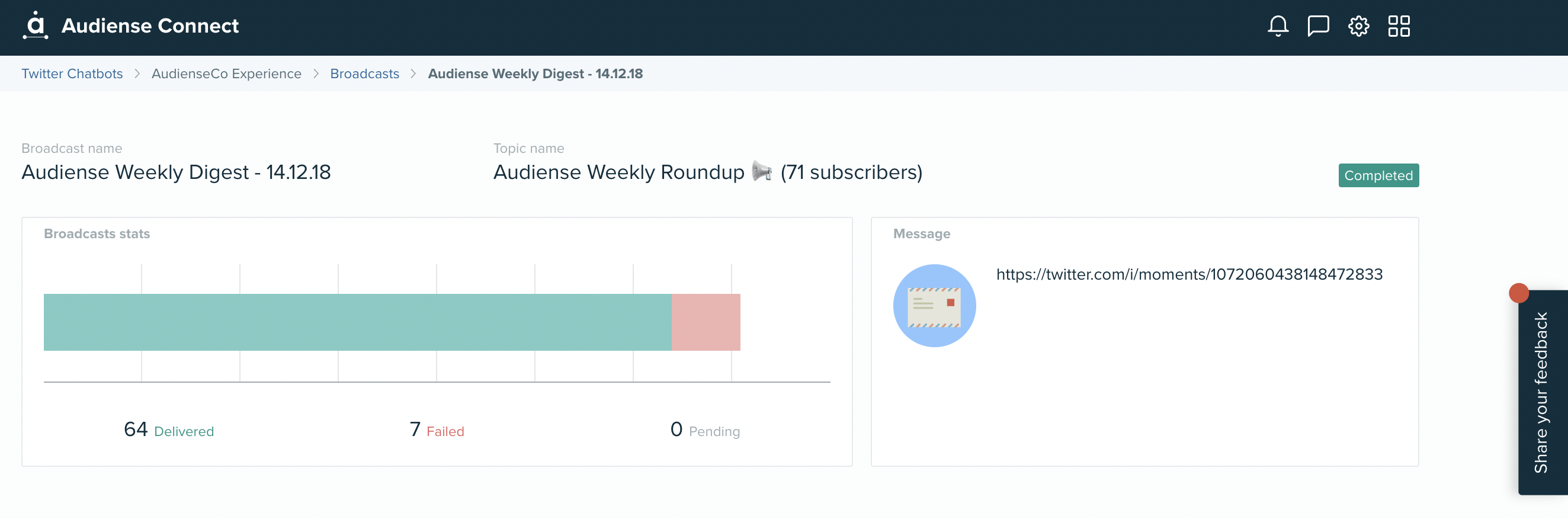Click the (71 subscribers) count
Image resolution: width=1568 pixels, height=519 pixels.
point(852,172)
